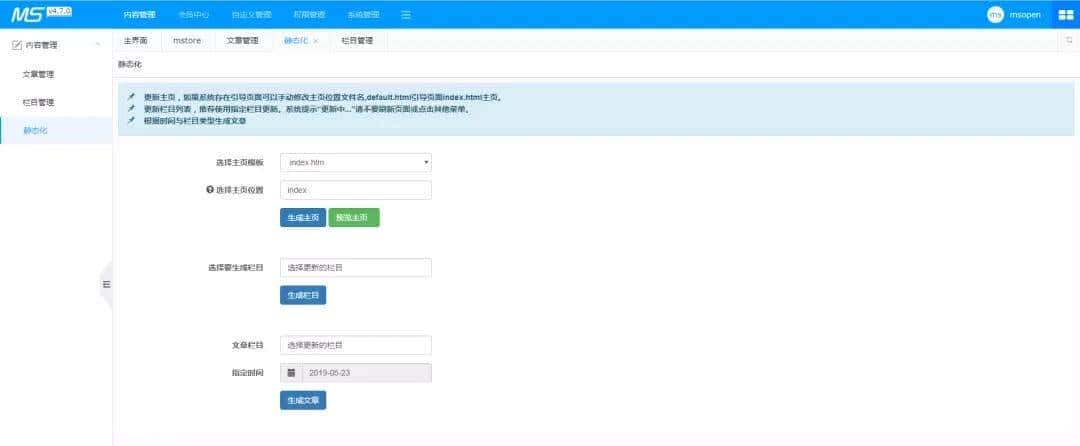The height and width of the screenshot is (446, 1080).
Task: Click the green 预览主页 button
Action: pyautogui.click(x=354, y=217)
